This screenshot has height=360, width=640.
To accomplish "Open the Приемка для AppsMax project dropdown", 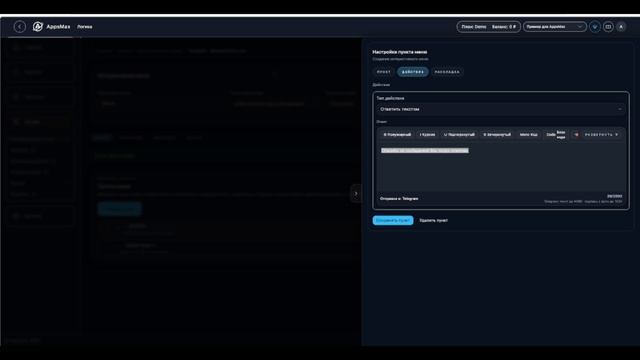I will click(555, 27).
